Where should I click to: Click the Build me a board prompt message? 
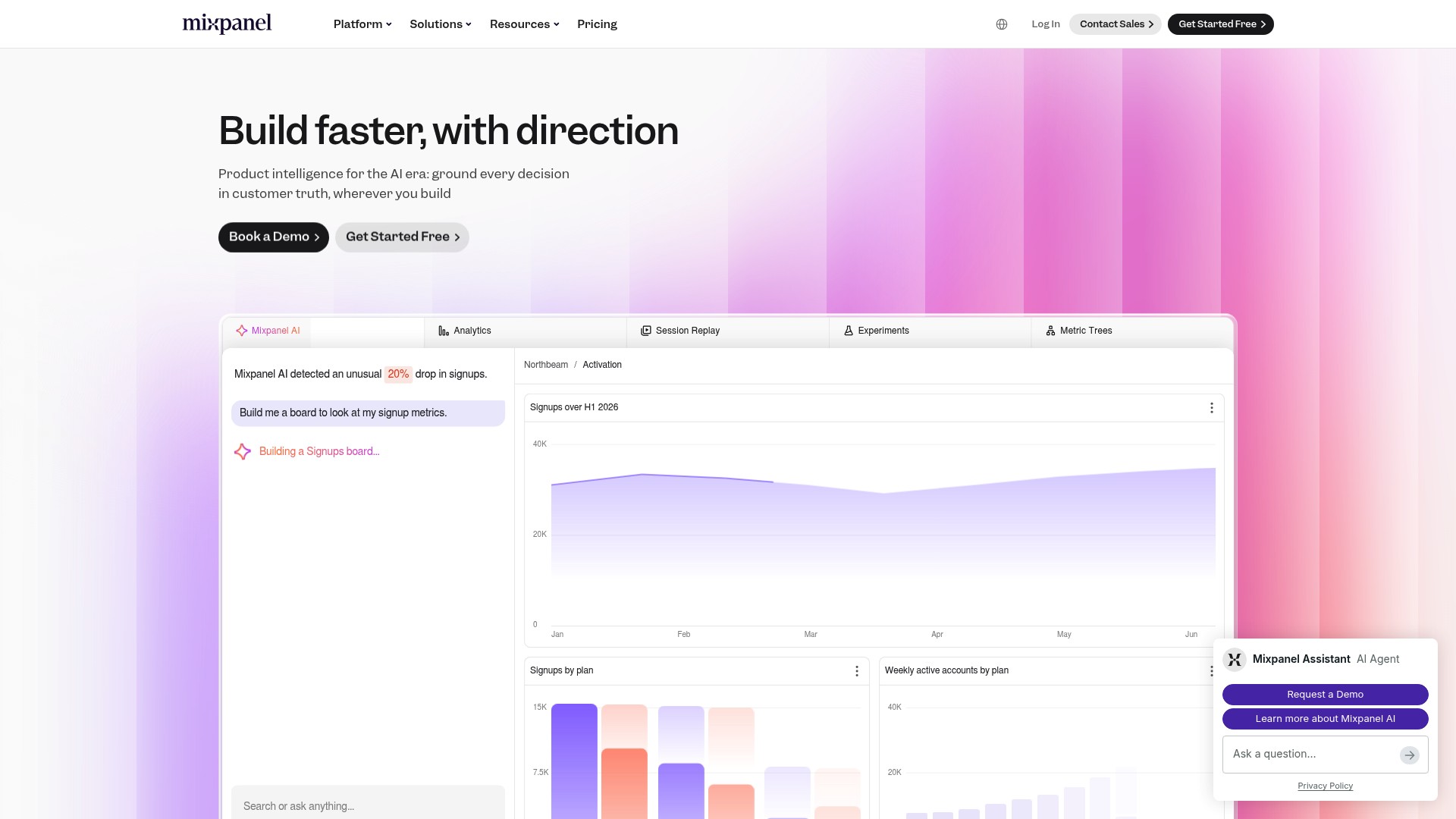(x=368, y=413)
